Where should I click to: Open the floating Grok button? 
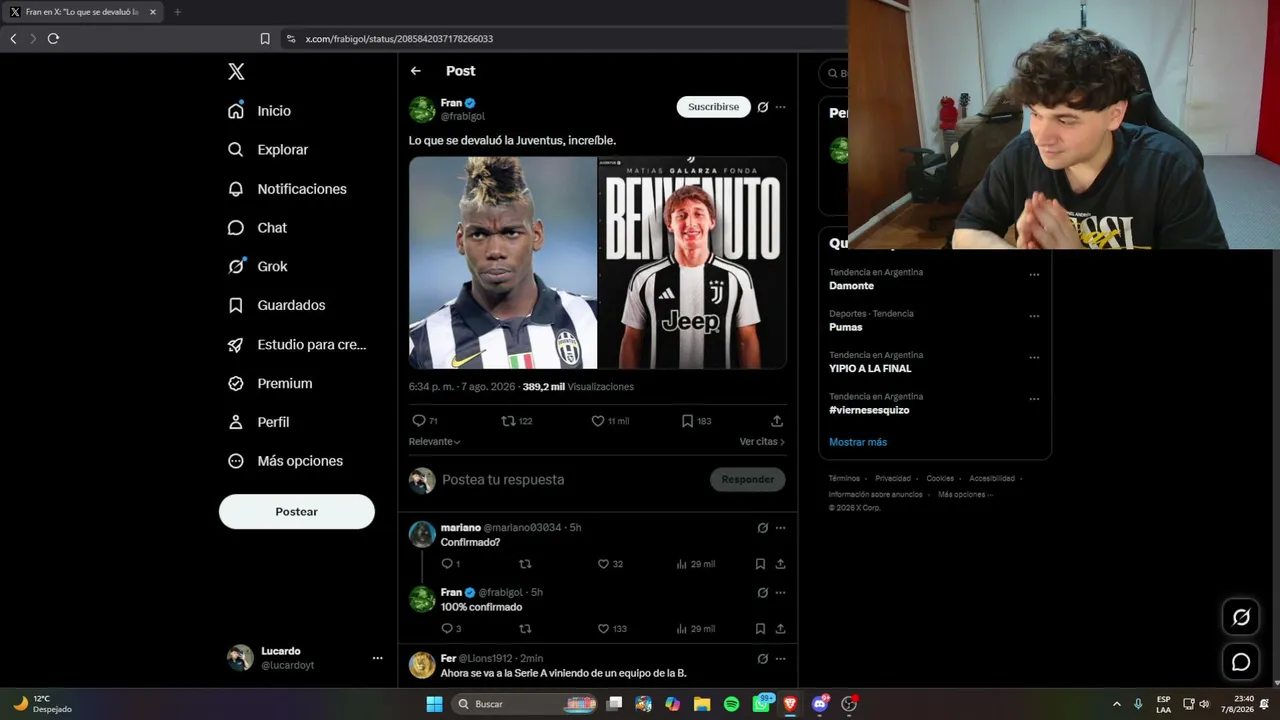point(1241,617)
